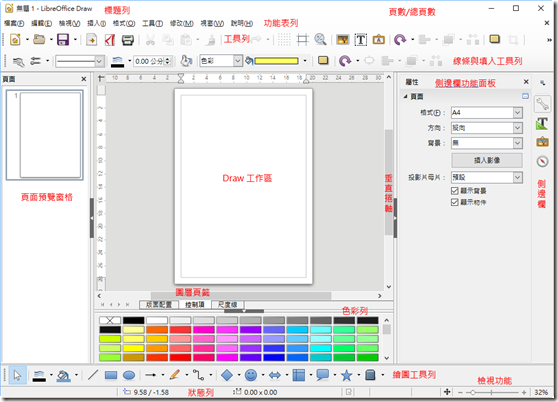Open the Edit menu
This screenshot has height=402, width=558.
pos(42,23)
